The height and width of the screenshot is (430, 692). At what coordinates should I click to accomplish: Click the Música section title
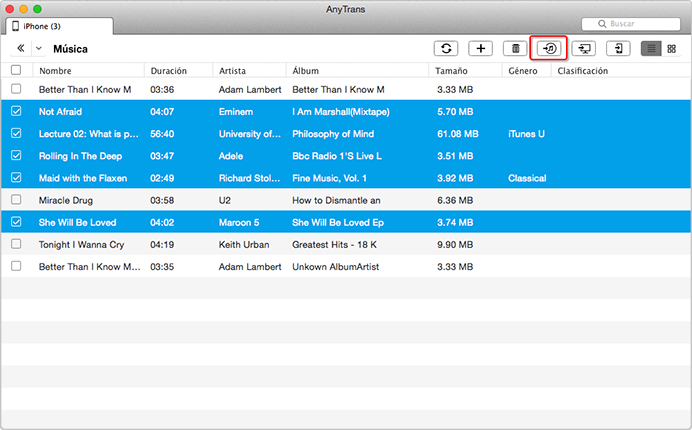(x=70, y=49)
